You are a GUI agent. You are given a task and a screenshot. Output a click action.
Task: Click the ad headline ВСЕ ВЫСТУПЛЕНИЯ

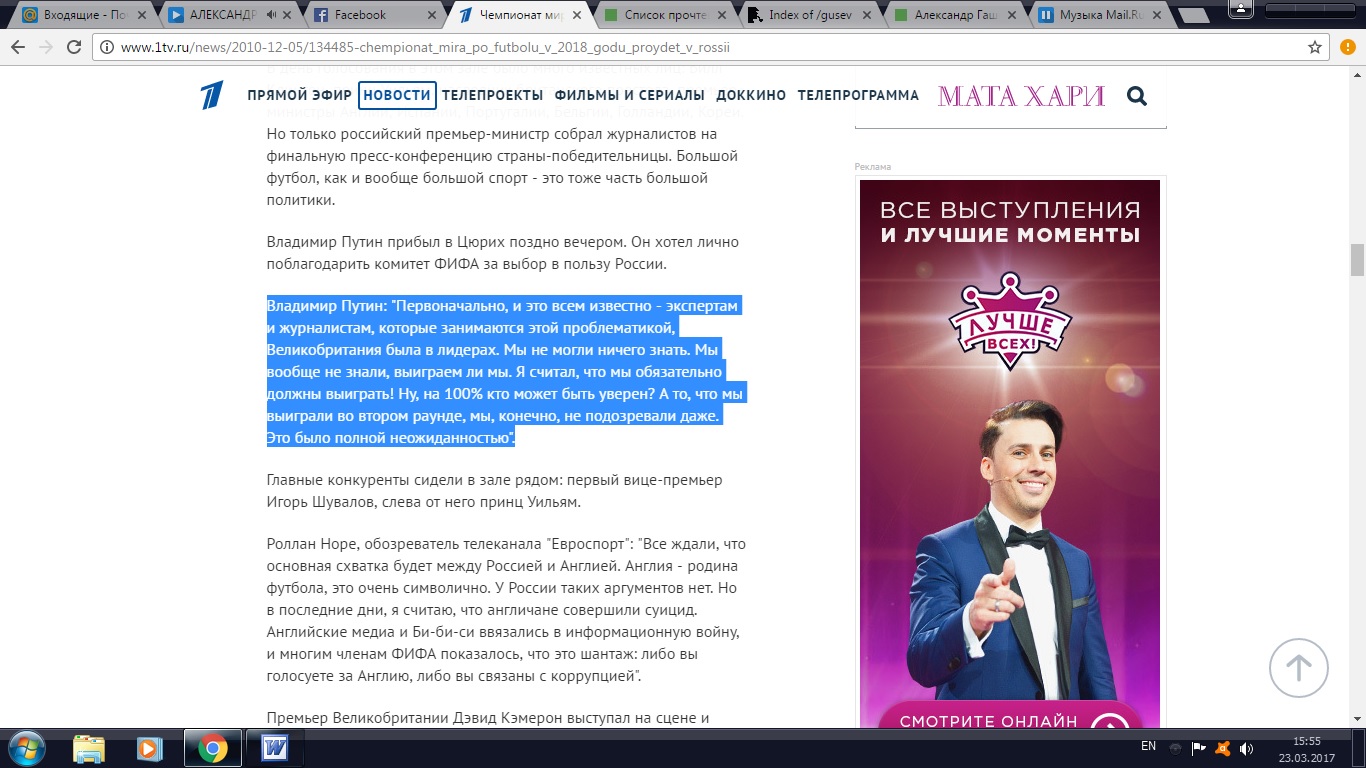(x=1010, y=211)
